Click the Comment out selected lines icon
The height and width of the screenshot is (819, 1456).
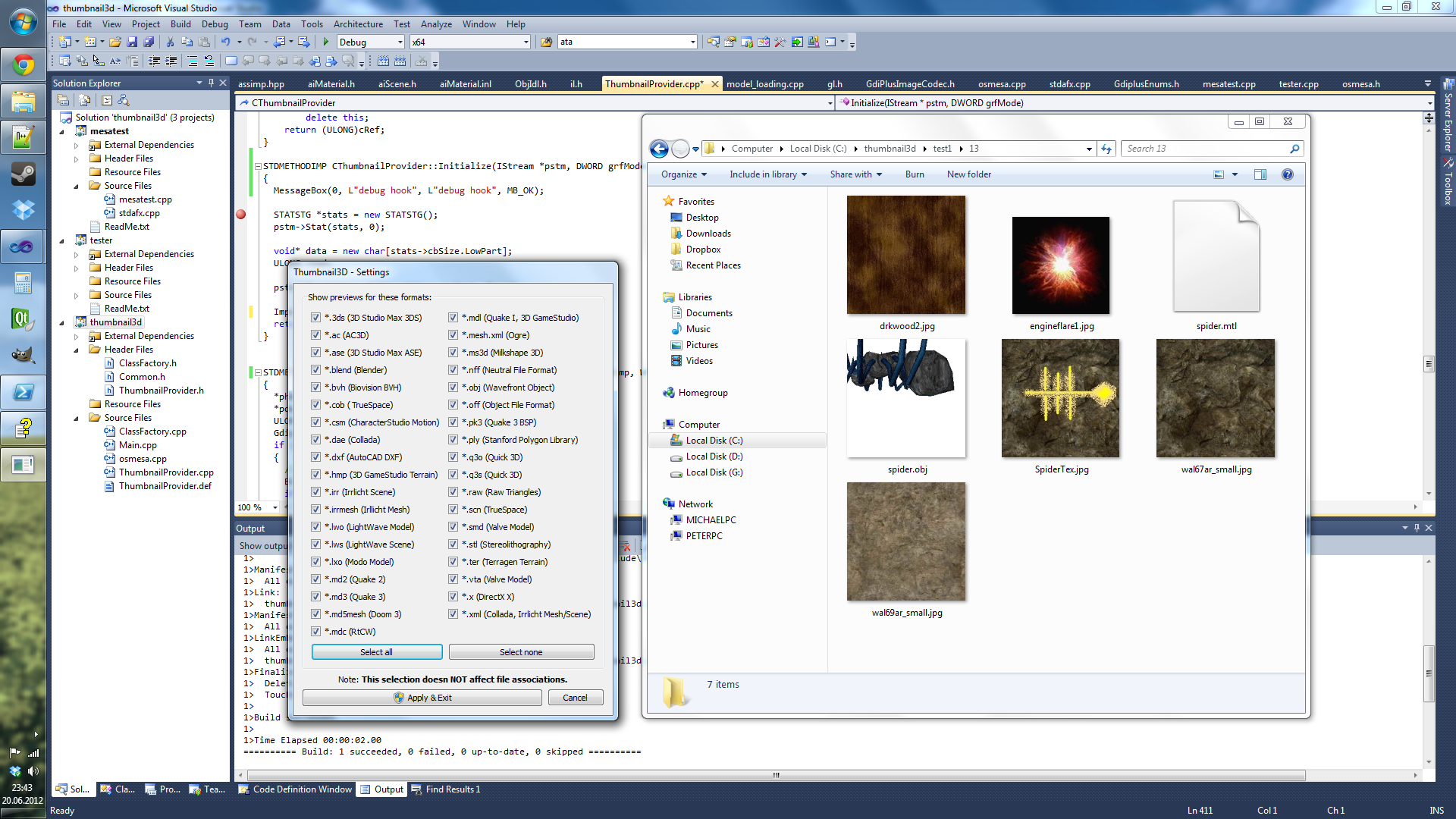coord(192,61)
